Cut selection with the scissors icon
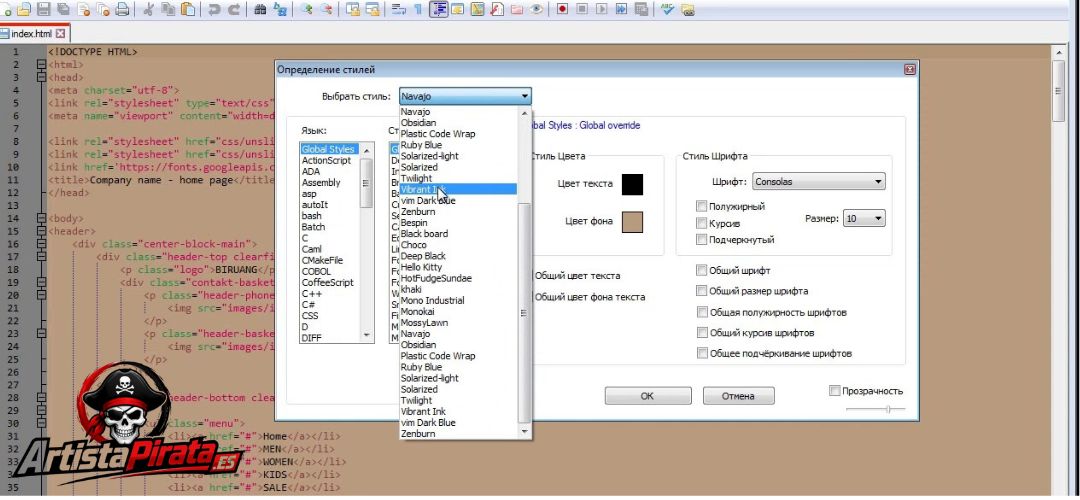 pos(149,10)
